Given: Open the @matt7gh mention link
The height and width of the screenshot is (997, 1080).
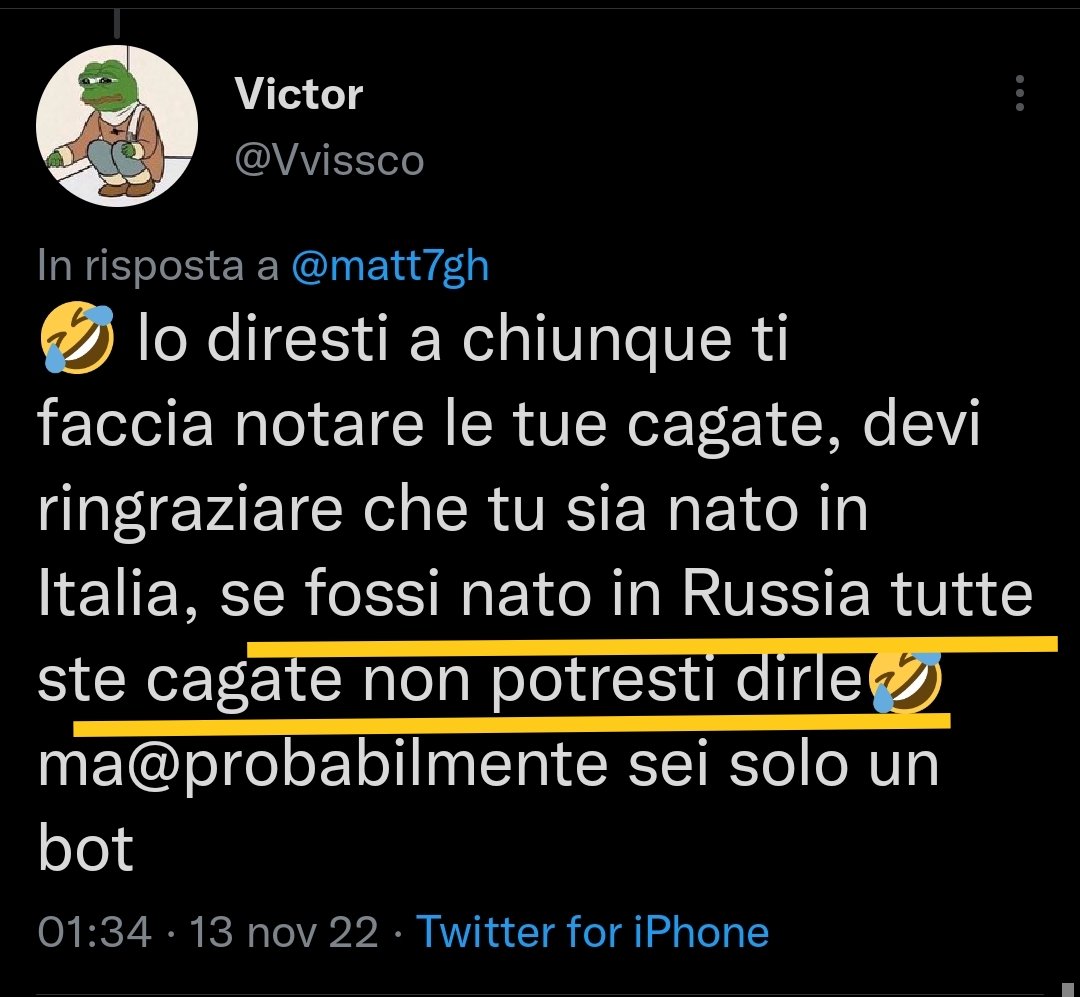Looking at the screenshot, I should click(x=390, y=266).
